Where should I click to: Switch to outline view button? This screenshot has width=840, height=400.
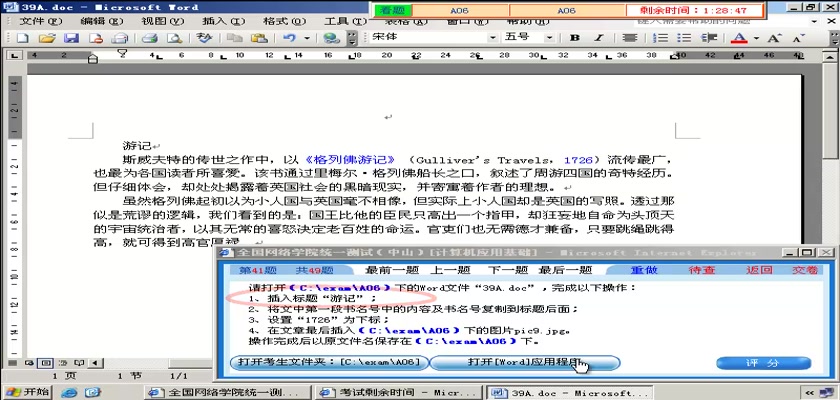point(62,363)
